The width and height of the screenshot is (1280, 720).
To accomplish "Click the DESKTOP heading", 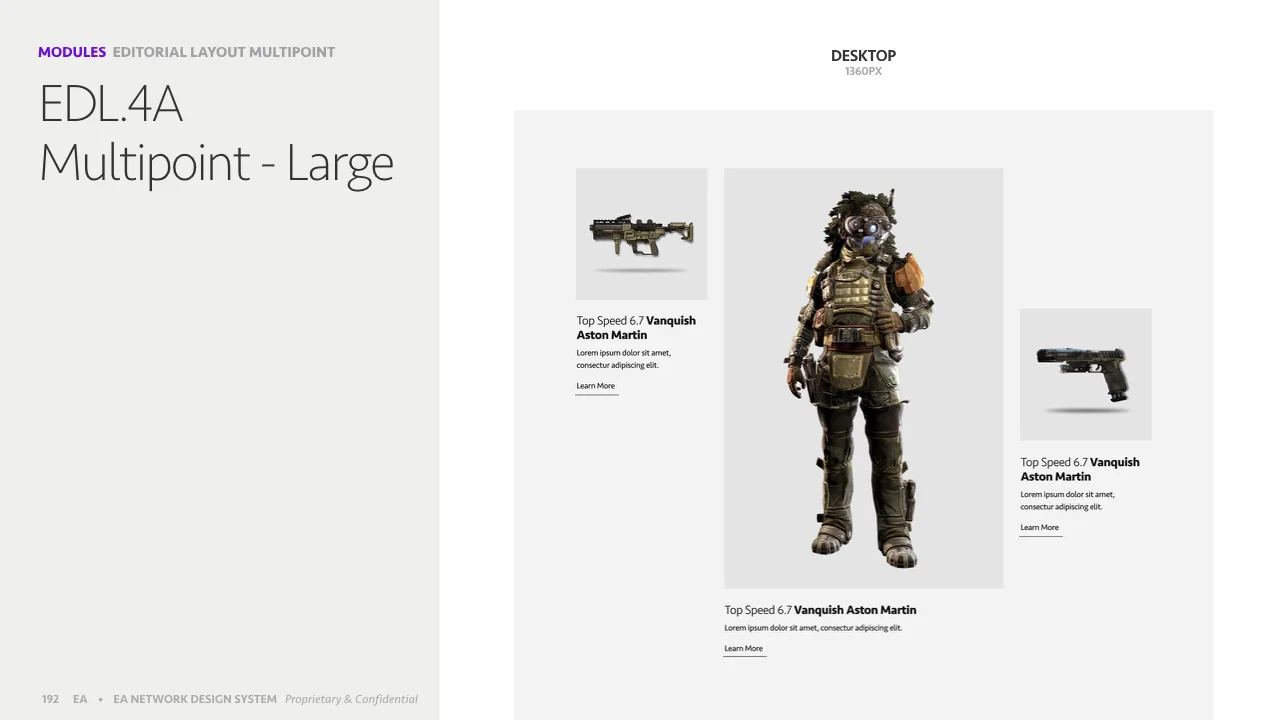I will (x=864, y=56).
